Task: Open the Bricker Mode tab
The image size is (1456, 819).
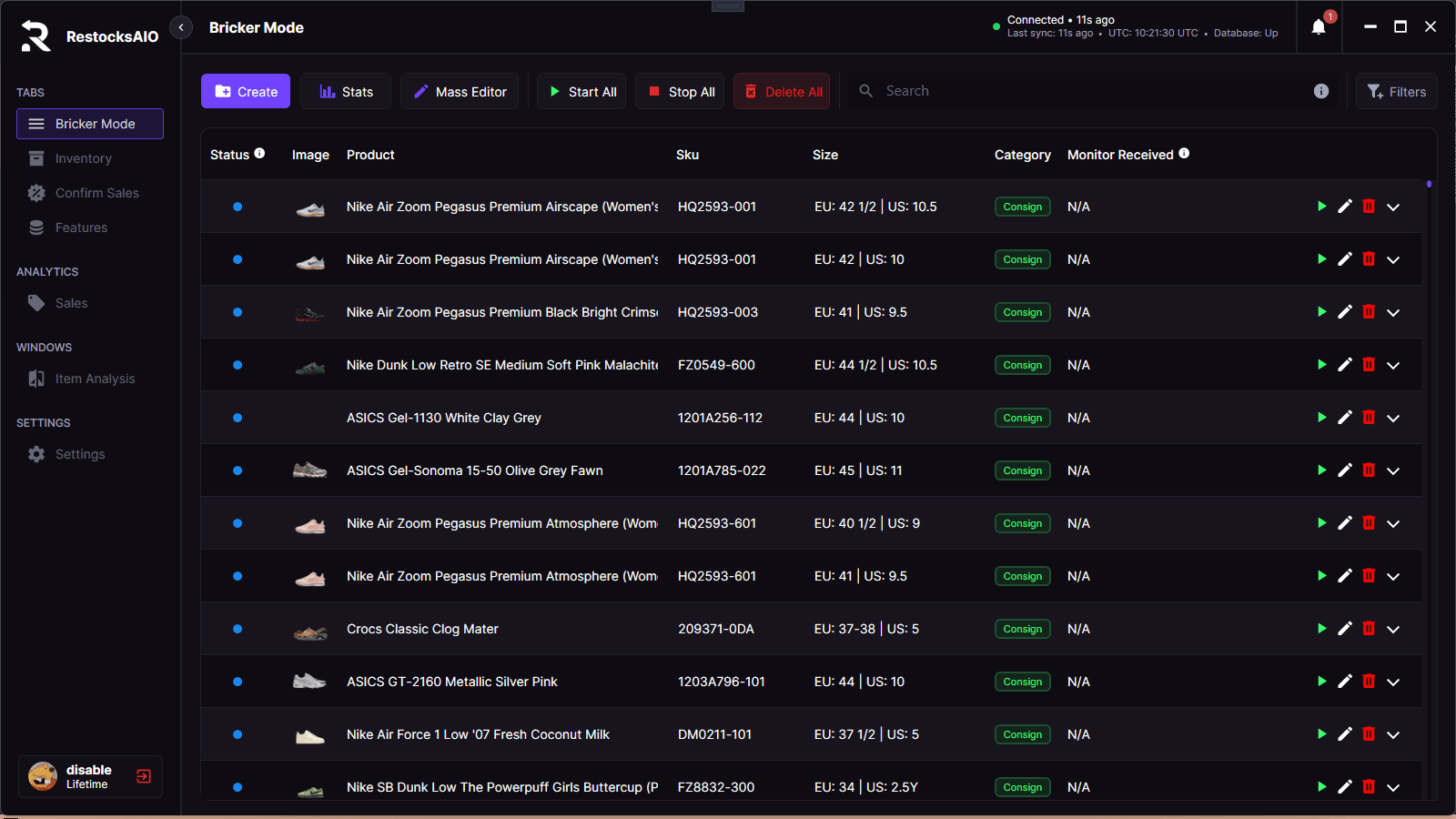Action: point(90,124)
